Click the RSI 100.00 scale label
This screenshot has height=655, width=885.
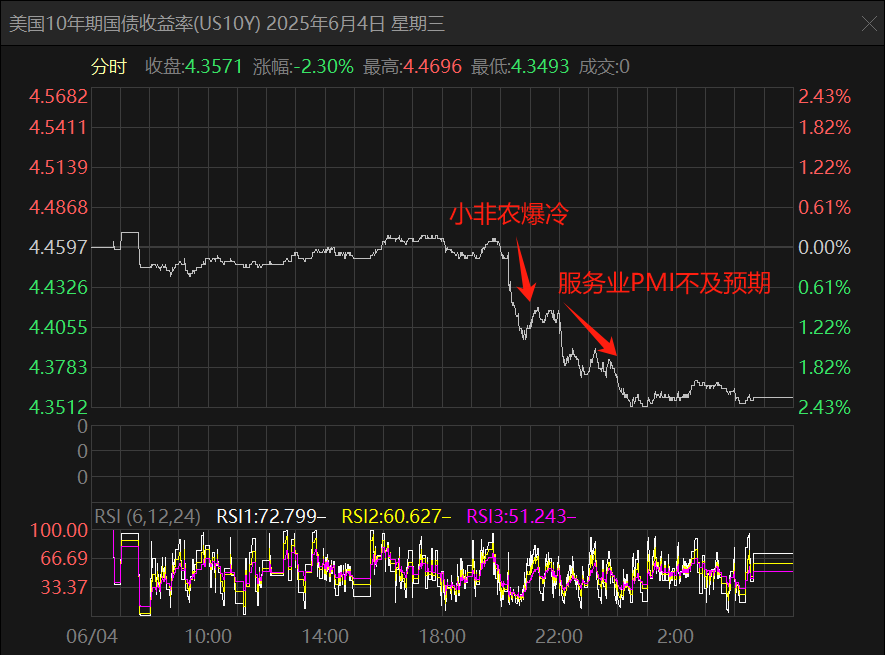pyautogui.click(x=59, y=531)
